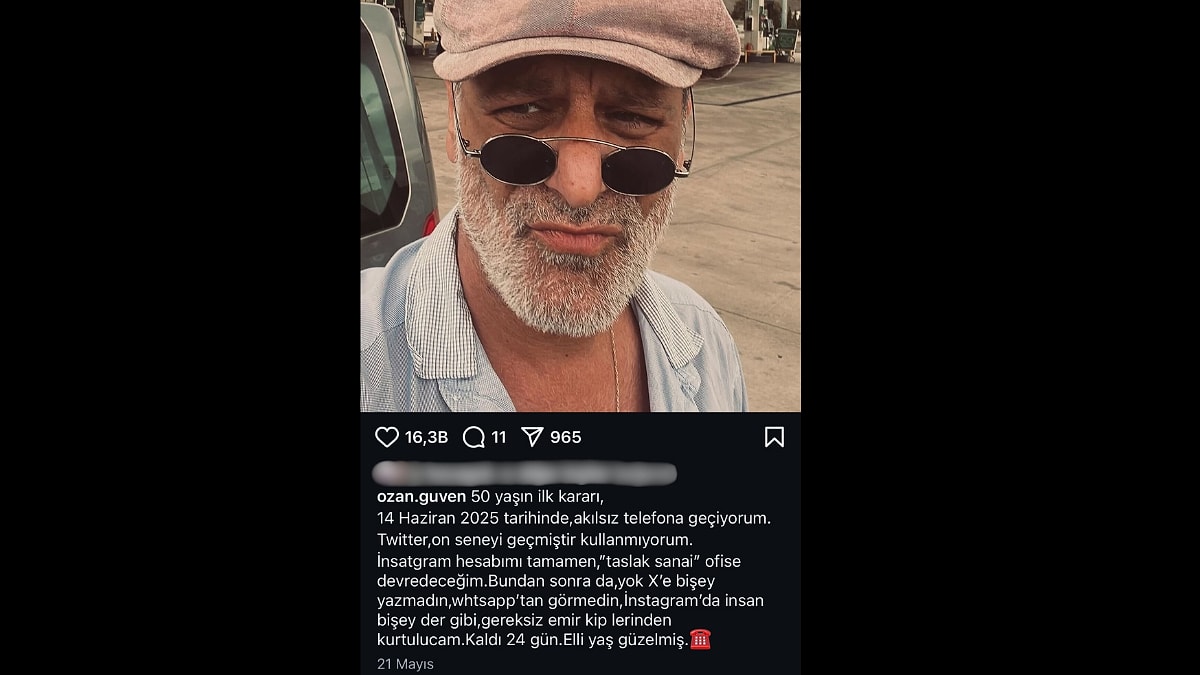The height and width of the screenshot is (675, 1200).
Task: Open the ozan.guven profile link
Action: (x=421, y=497)
